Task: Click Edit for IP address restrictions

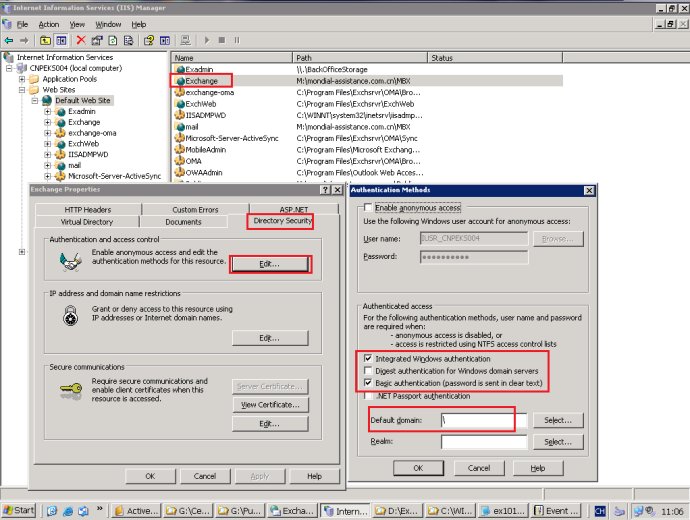Action: tap(269, 338)
